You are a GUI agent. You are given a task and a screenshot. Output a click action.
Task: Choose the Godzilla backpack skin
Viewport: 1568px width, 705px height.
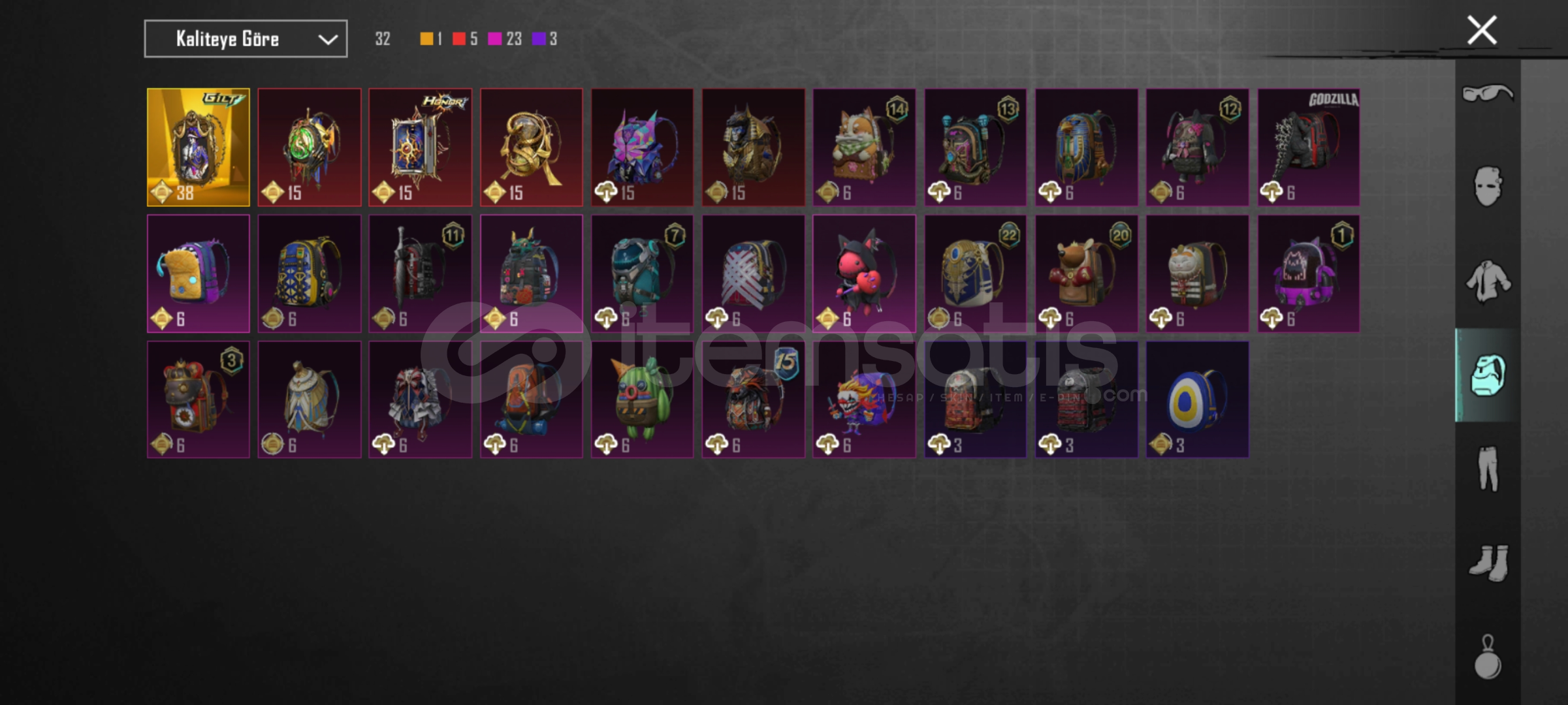pyautogui.click(x=1309, y=148)
